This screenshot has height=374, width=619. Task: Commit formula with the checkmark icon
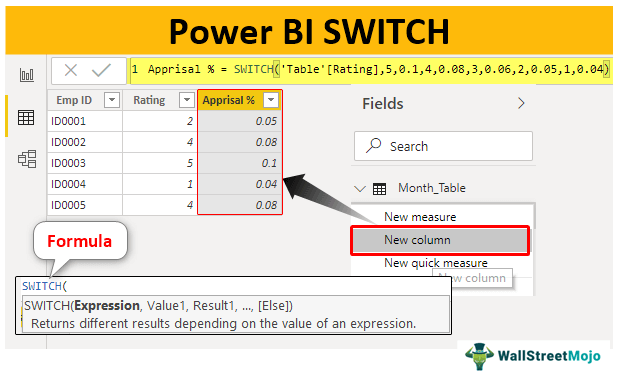coord(101,71)
